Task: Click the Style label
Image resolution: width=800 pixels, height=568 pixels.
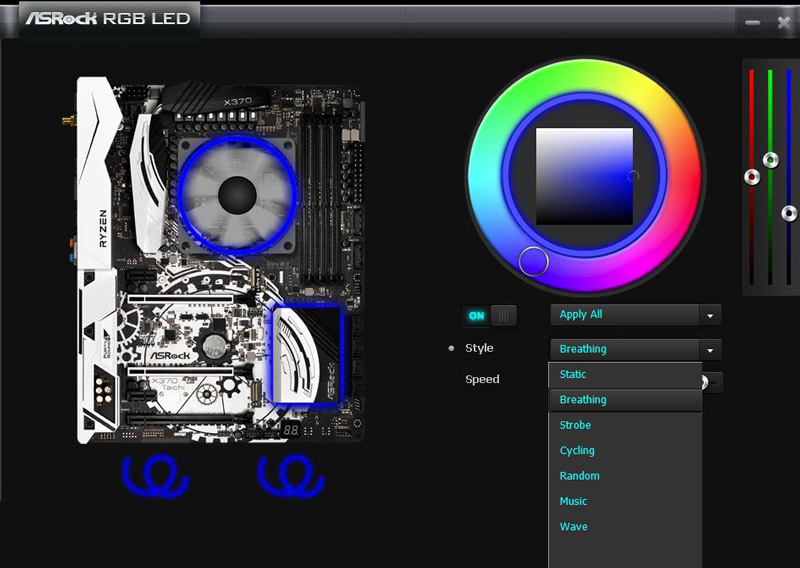Action: click(x=479, y=348)
